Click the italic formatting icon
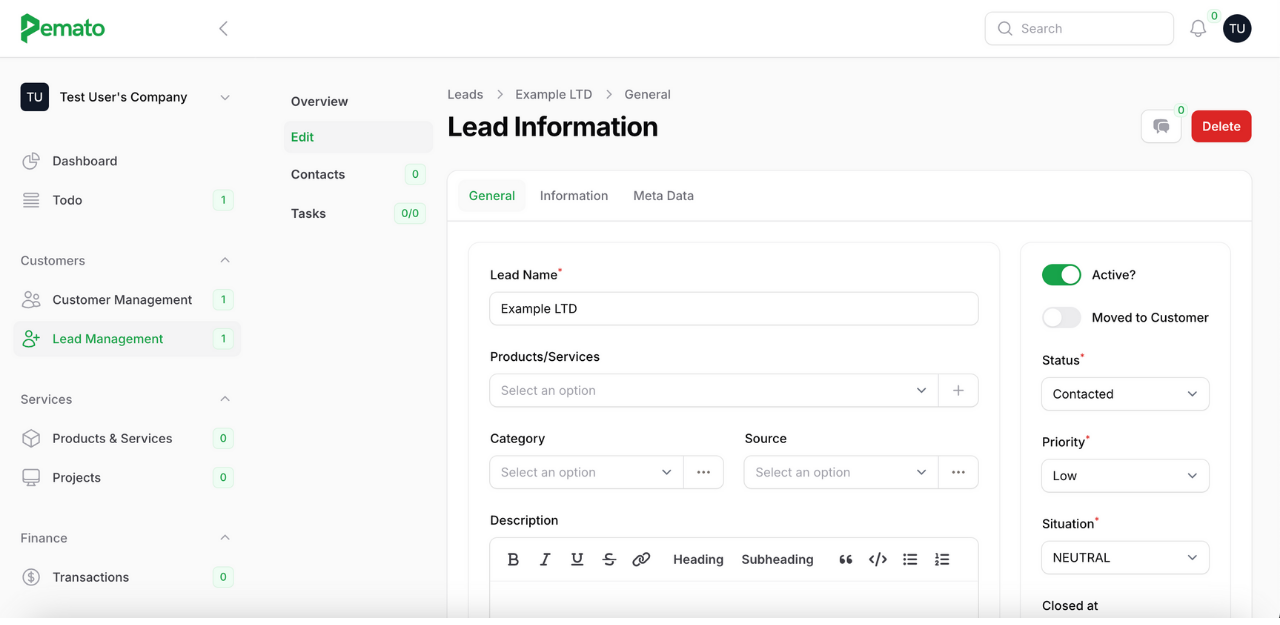The width and height of the screenshot is (1280, 625). click(545, 559)
